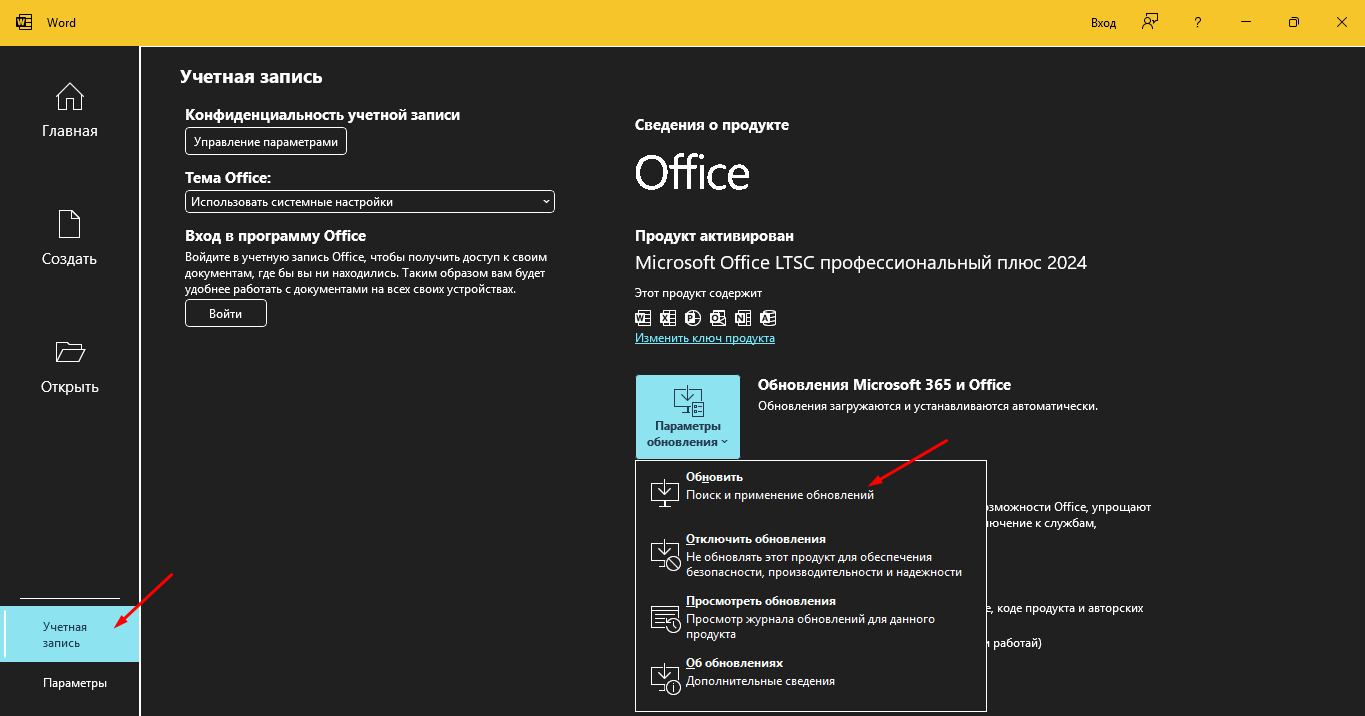1365x716 pixels.
Task: Click the Microsoft Office LTSC product name
Action: [x=861, y=263]
